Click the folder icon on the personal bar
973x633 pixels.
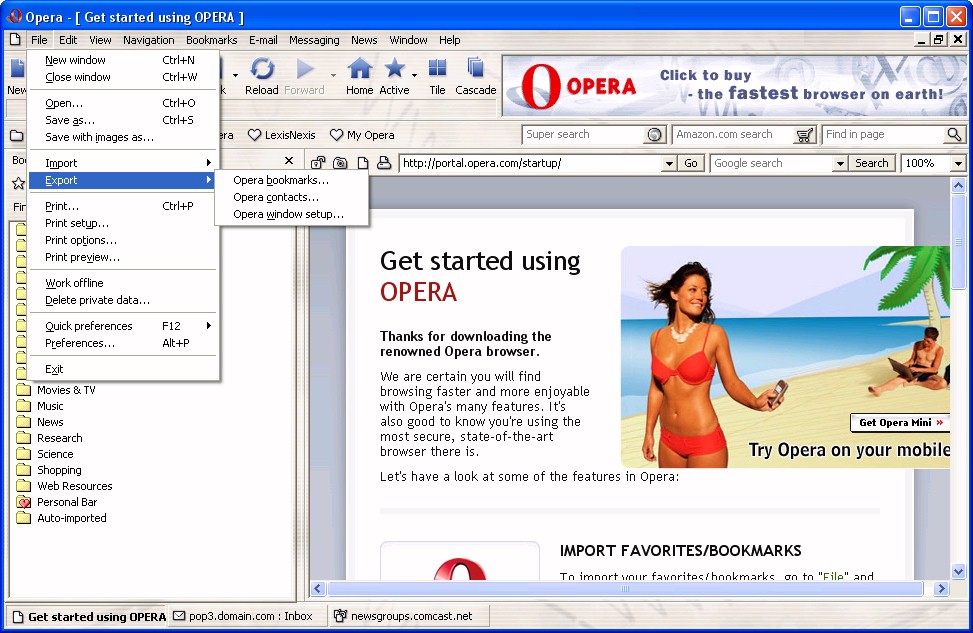point(17,135)
